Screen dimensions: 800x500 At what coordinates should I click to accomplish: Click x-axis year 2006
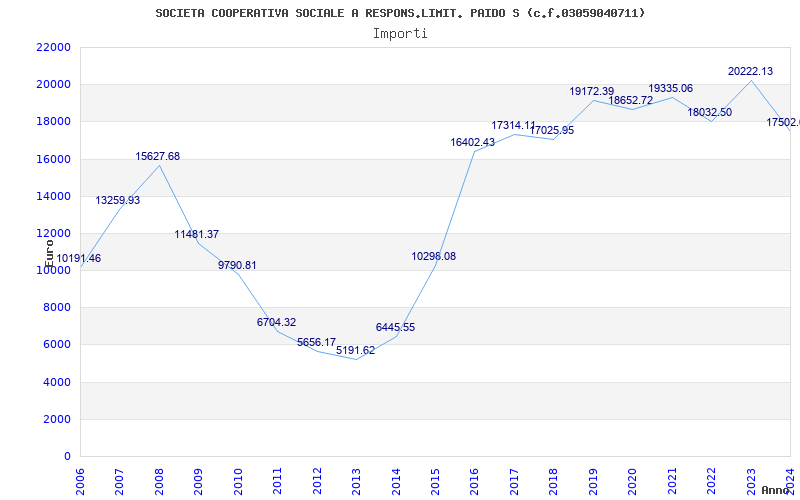81,482
